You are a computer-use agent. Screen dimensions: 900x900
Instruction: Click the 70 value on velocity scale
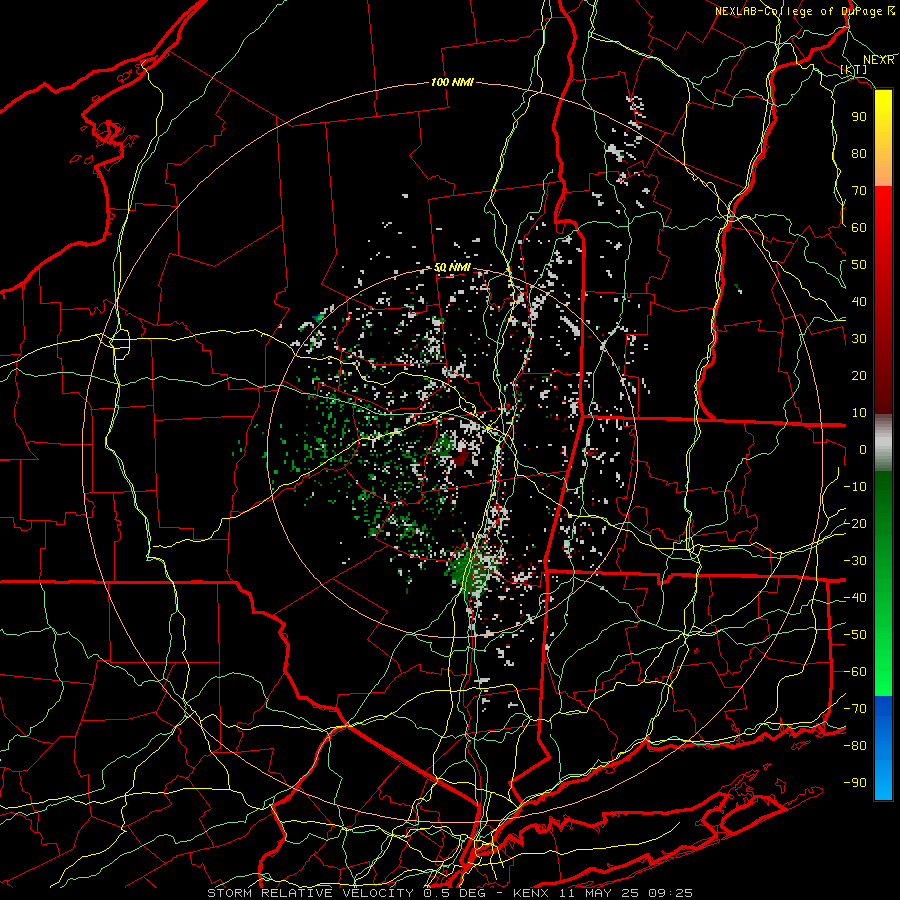tap(859, 191)
